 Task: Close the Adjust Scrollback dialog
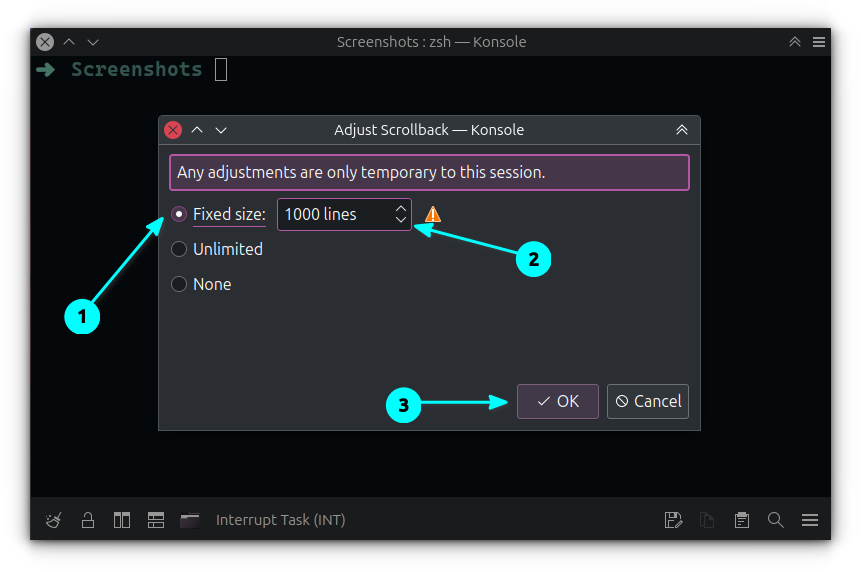point(173,130)
